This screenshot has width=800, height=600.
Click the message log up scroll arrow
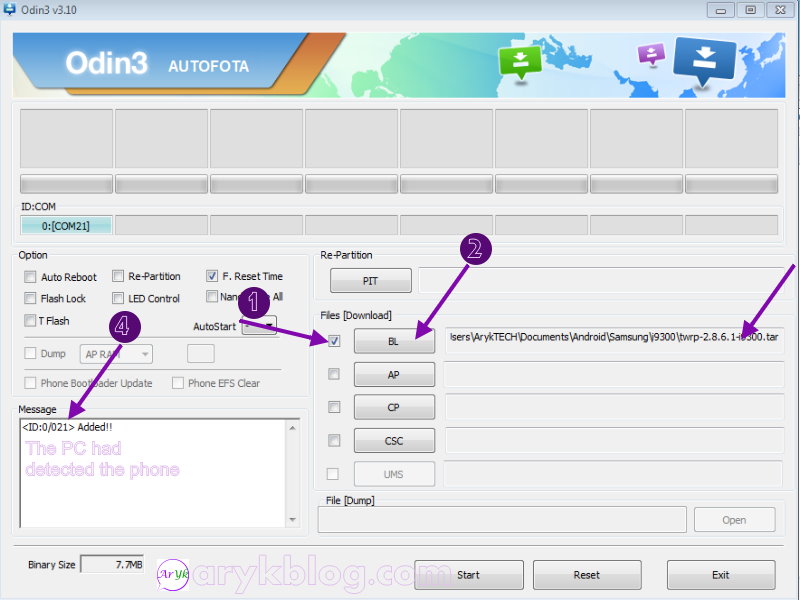coord(292,428)
